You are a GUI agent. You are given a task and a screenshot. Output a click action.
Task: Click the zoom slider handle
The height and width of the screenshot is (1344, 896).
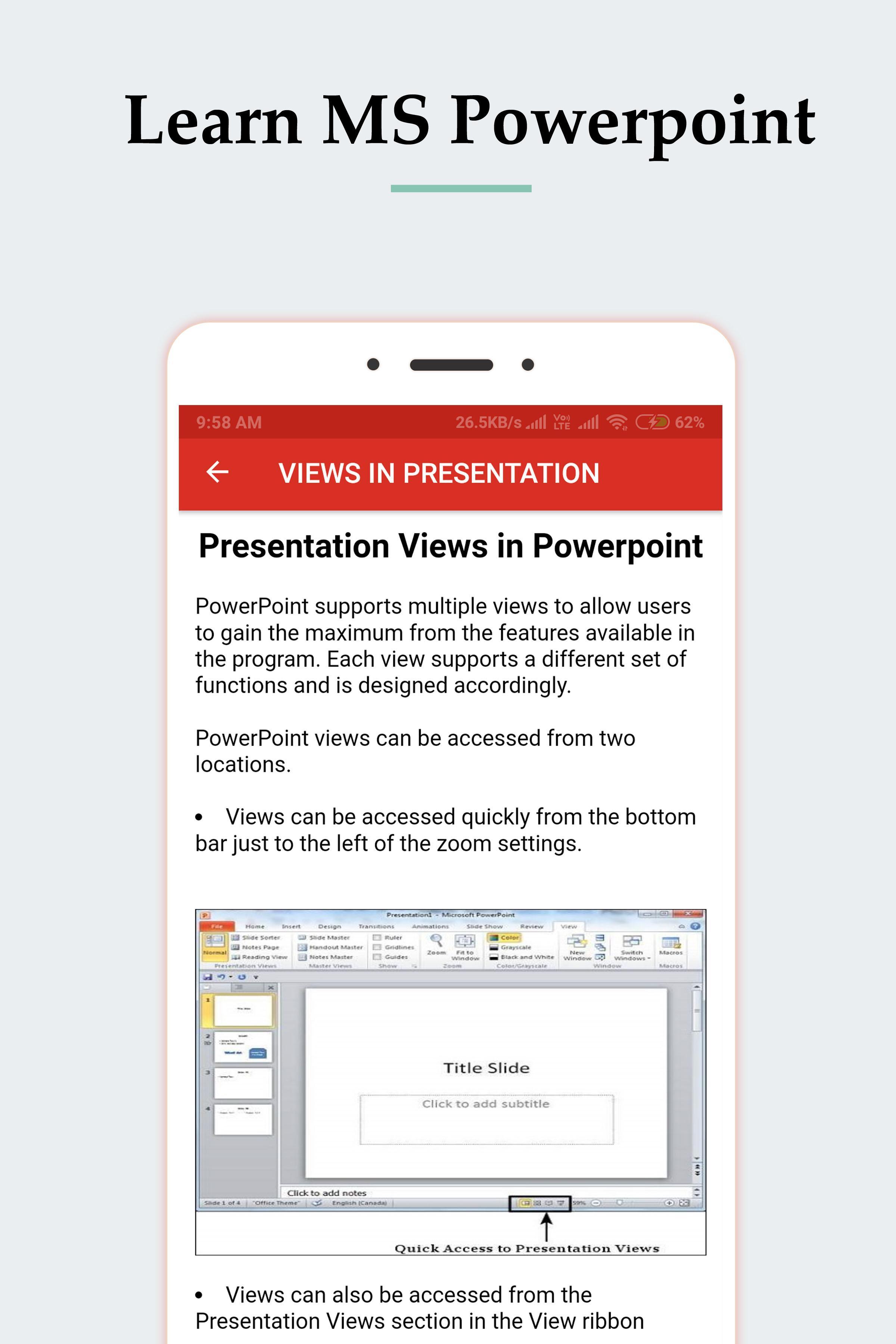619,1203
